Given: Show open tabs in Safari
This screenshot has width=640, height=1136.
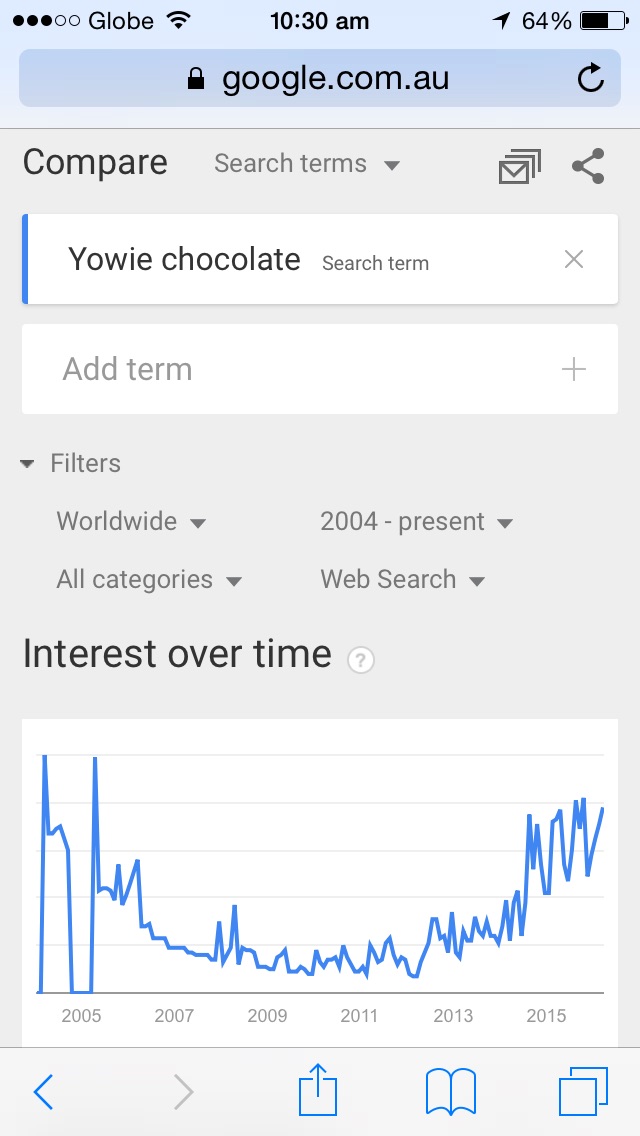Looking at the screenshot, I should [583, 1091].
